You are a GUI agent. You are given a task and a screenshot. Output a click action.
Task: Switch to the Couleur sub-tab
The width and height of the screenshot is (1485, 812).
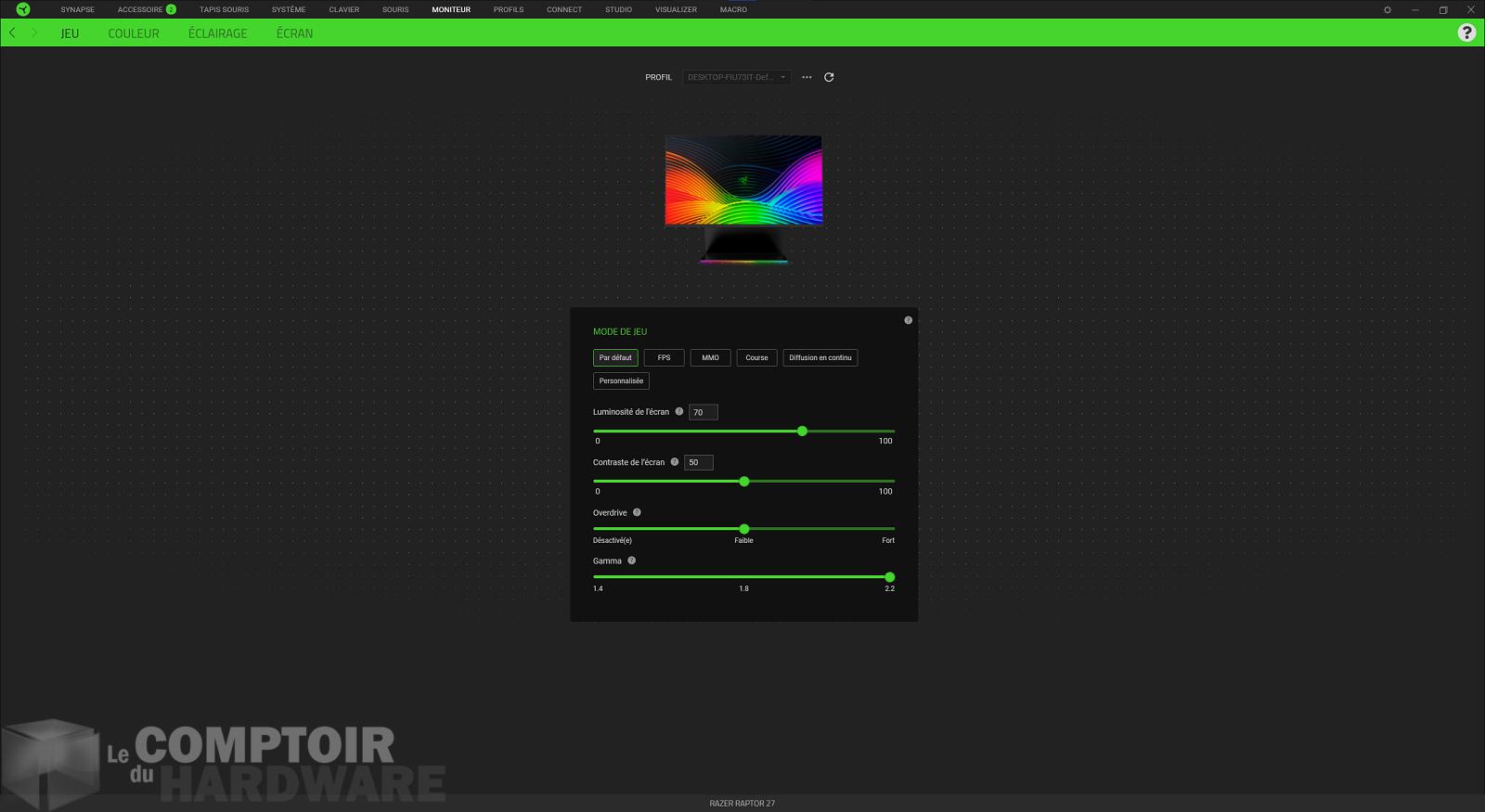click(134, 33)
